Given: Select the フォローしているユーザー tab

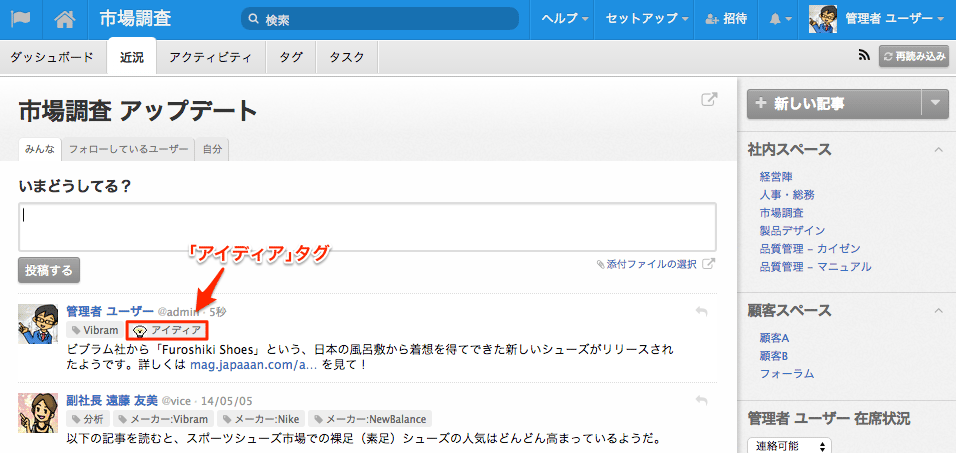Looking at the screenshot, I should point(128,149).
